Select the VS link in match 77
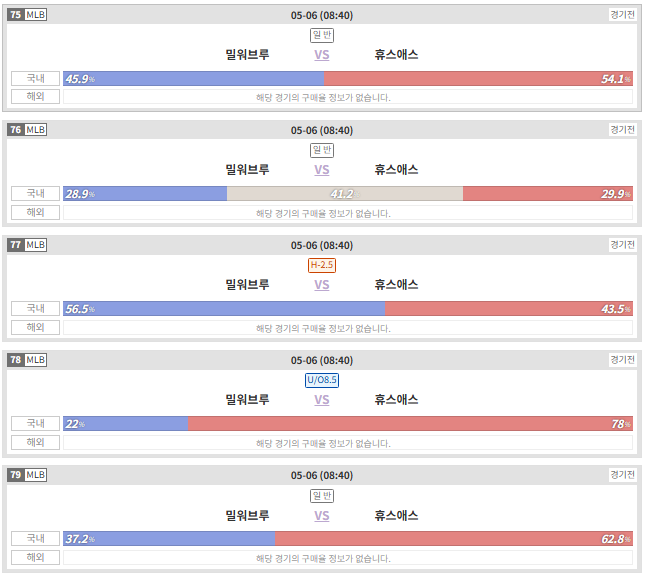 point(322,285)
